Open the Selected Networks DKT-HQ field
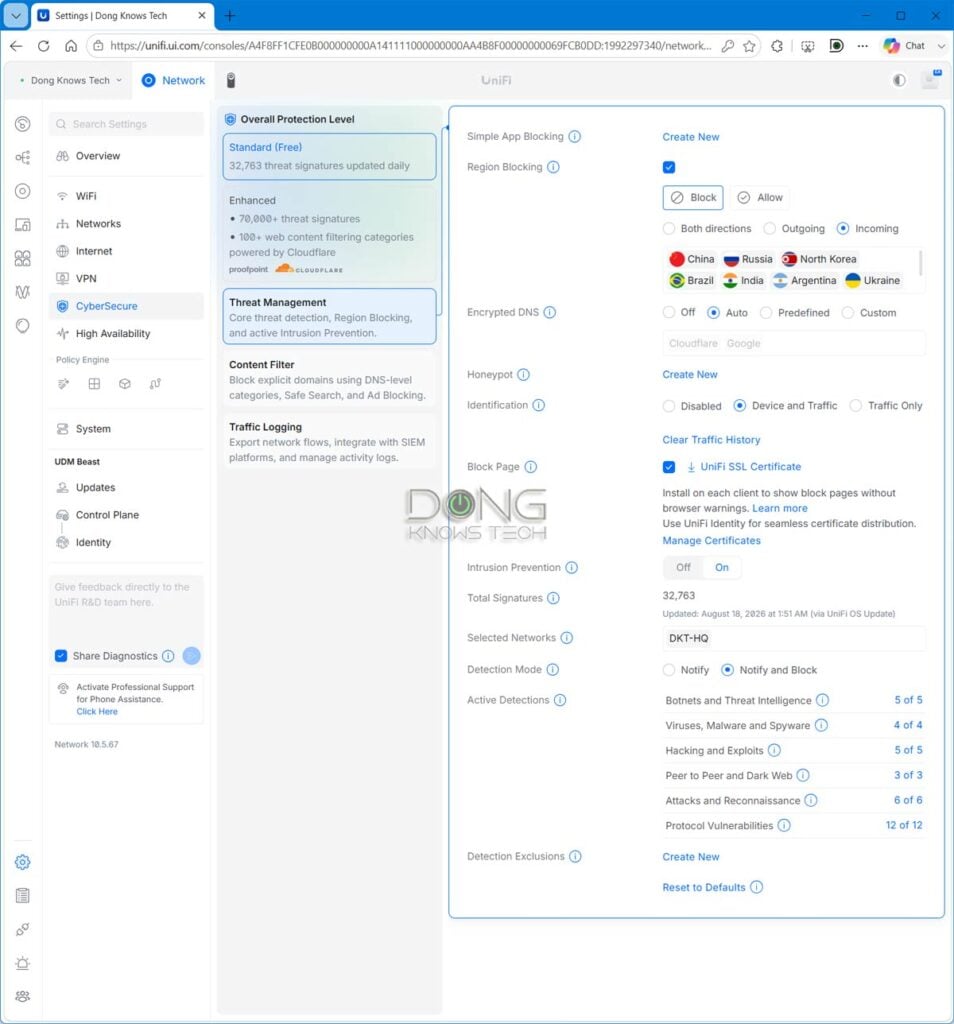954x1024 pixels. pos(793,638)
